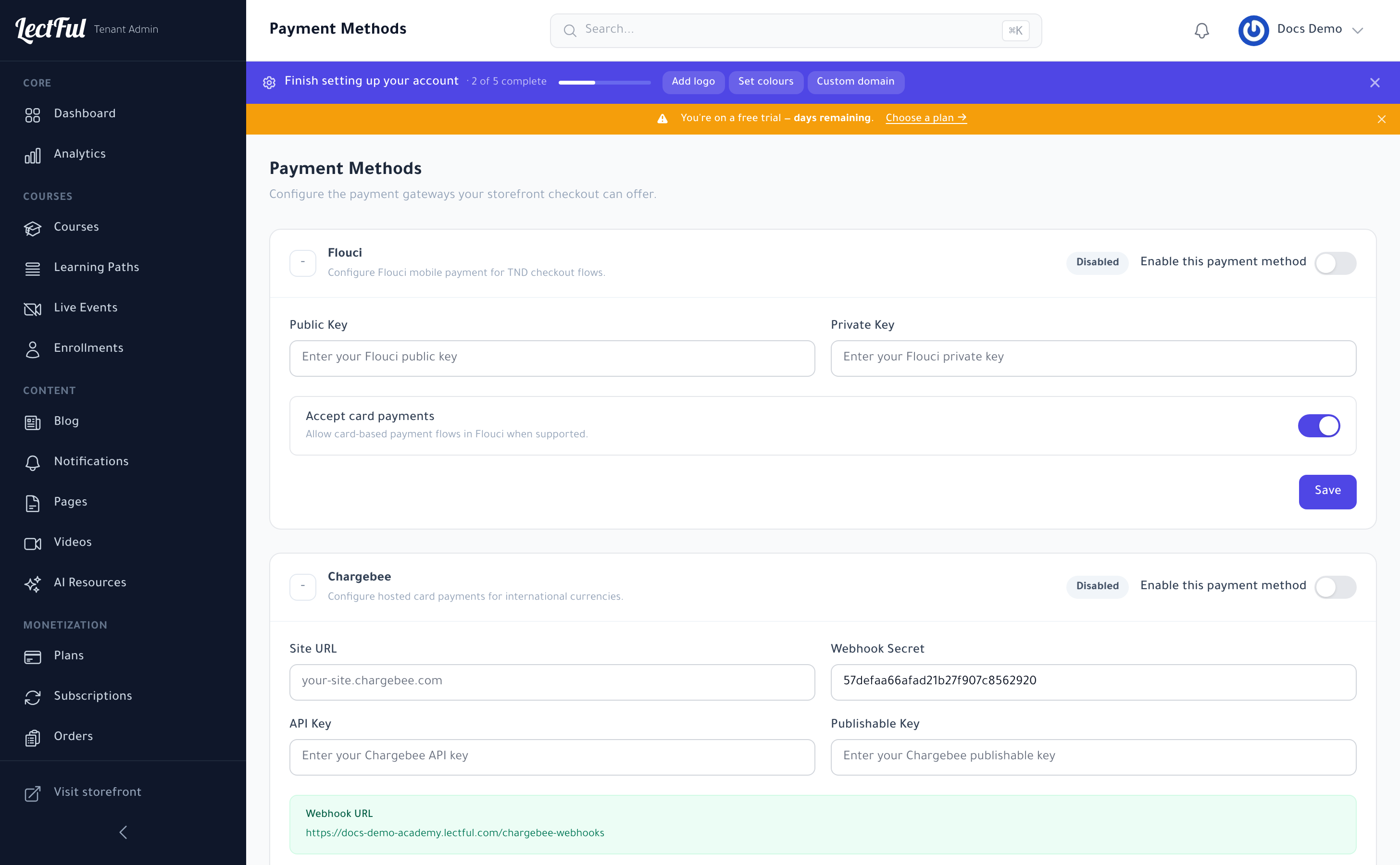1400x865 pixels.
Task: Click the Flouci Private Key field
Action: [1093, 358]
